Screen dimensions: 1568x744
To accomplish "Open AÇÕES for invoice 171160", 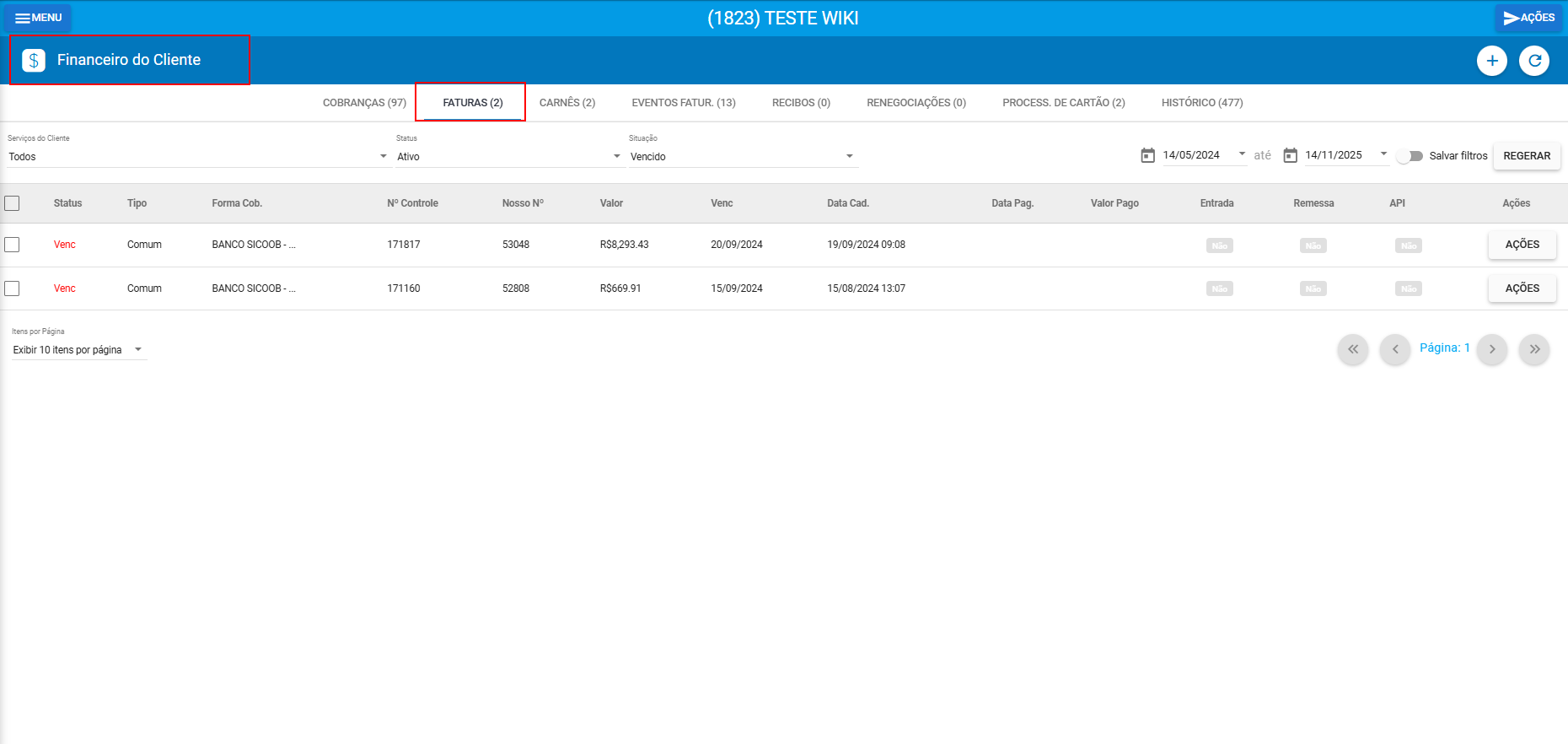I will click(x=1522, y=288).
